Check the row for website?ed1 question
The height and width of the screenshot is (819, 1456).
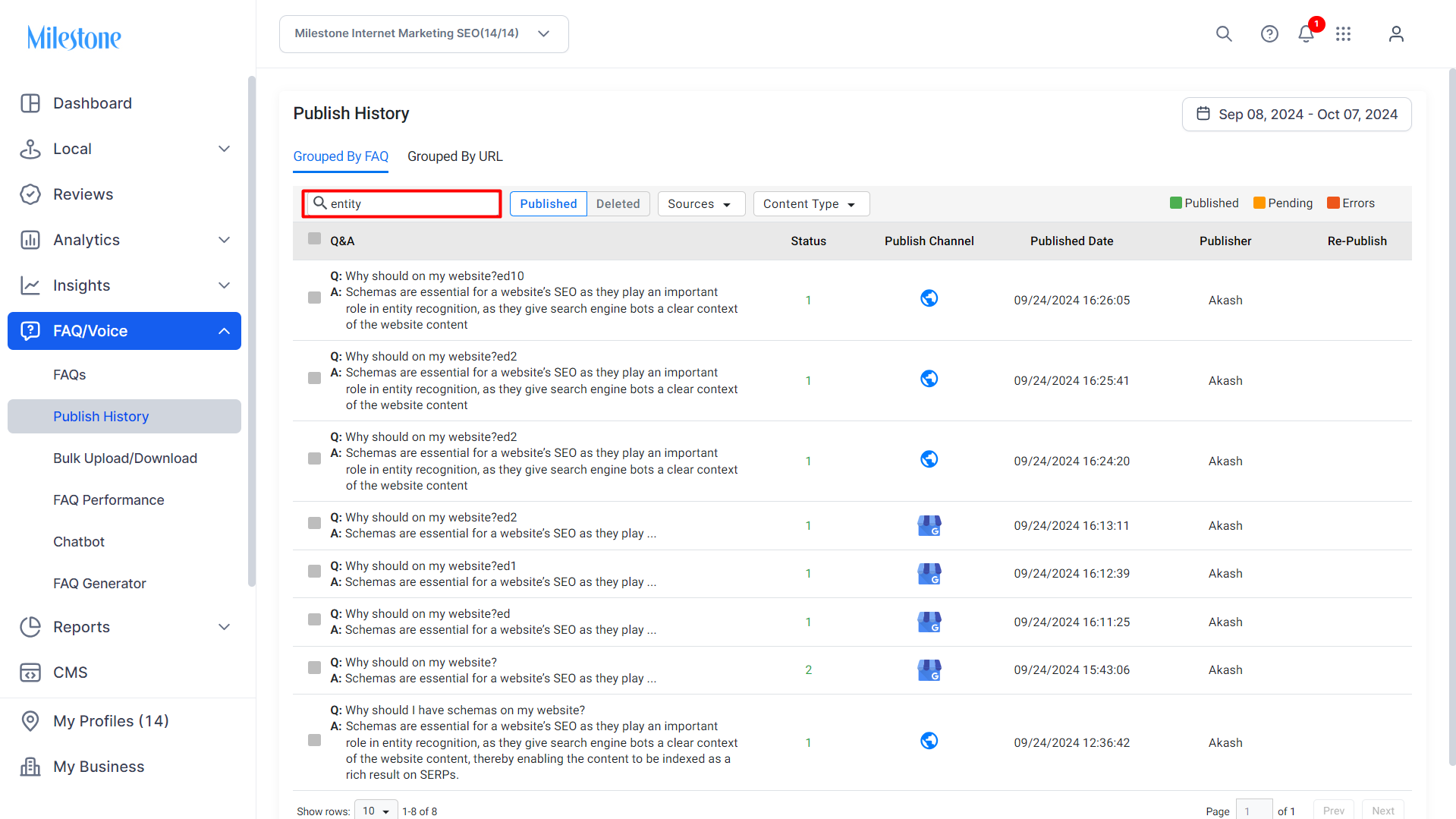point(314,572)
